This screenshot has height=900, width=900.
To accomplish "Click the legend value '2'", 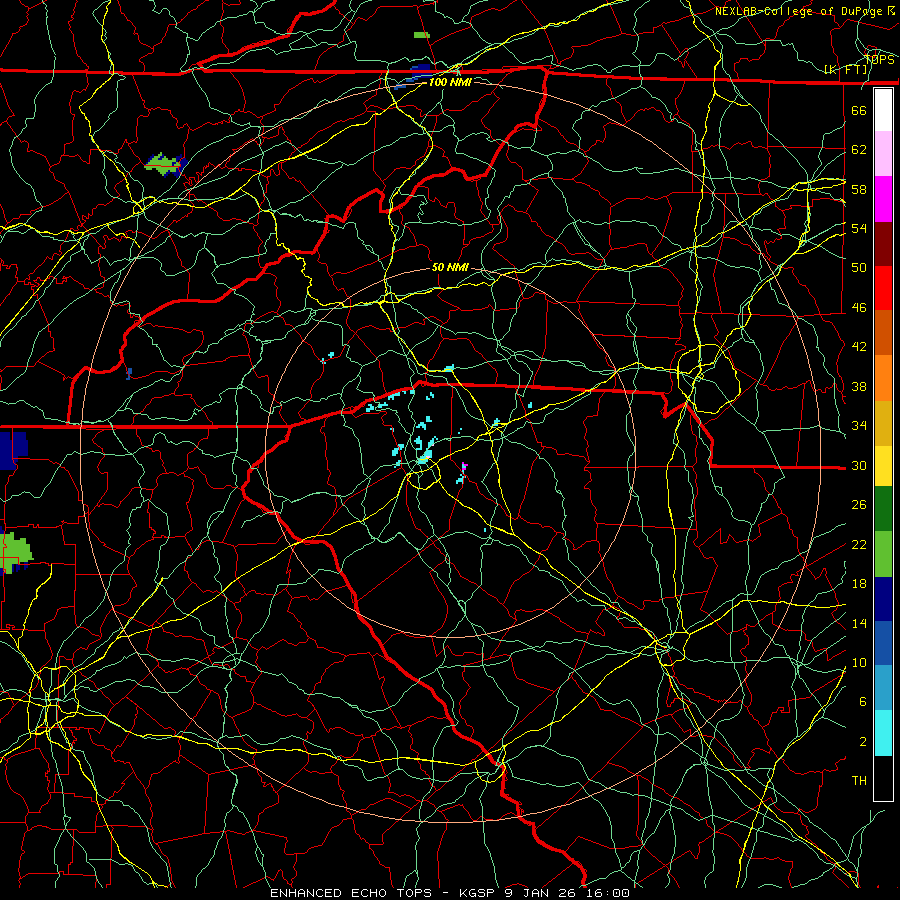I will 862,742.
